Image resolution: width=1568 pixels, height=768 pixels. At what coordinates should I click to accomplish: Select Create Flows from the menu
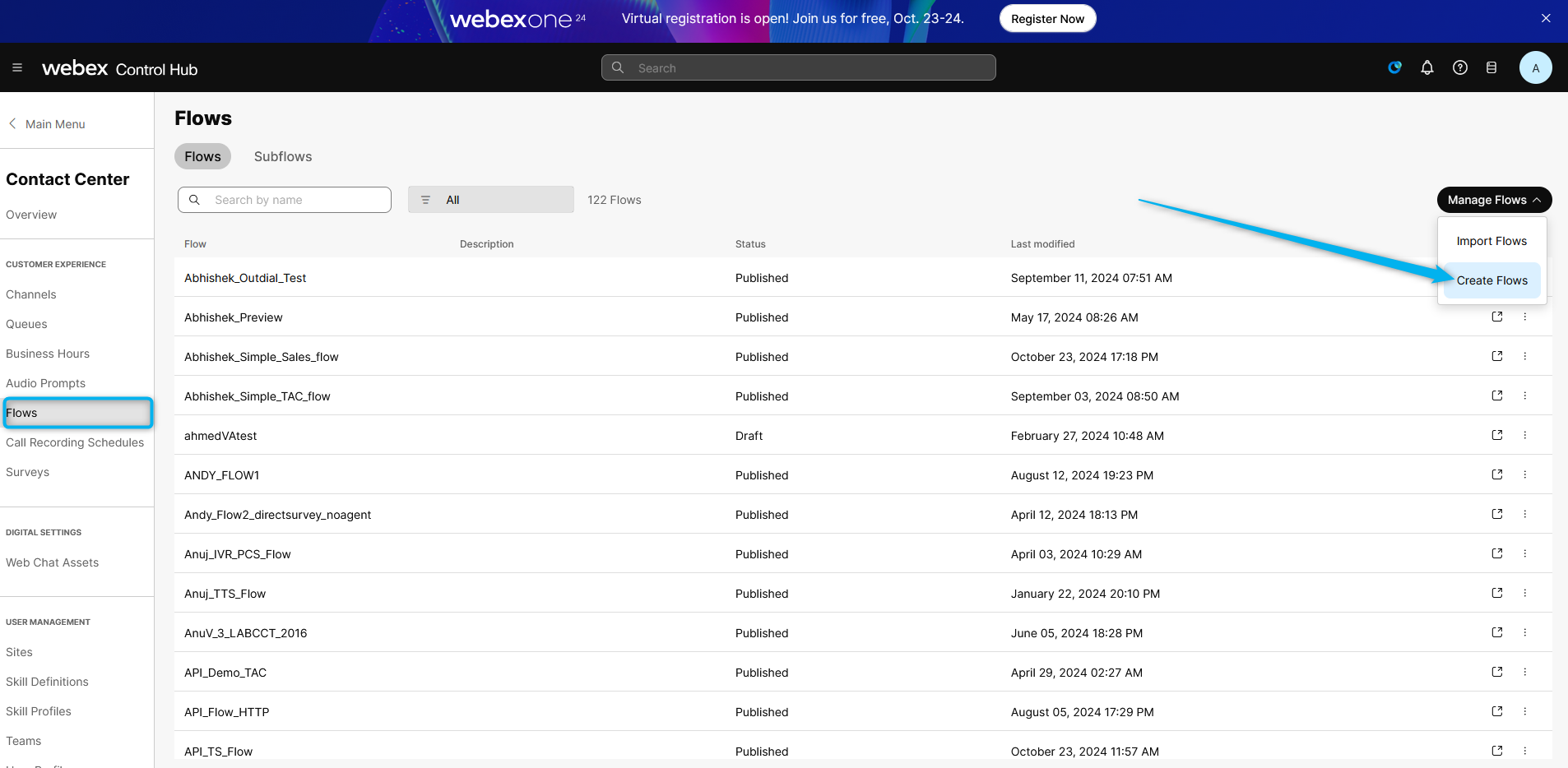[1491, 280]
